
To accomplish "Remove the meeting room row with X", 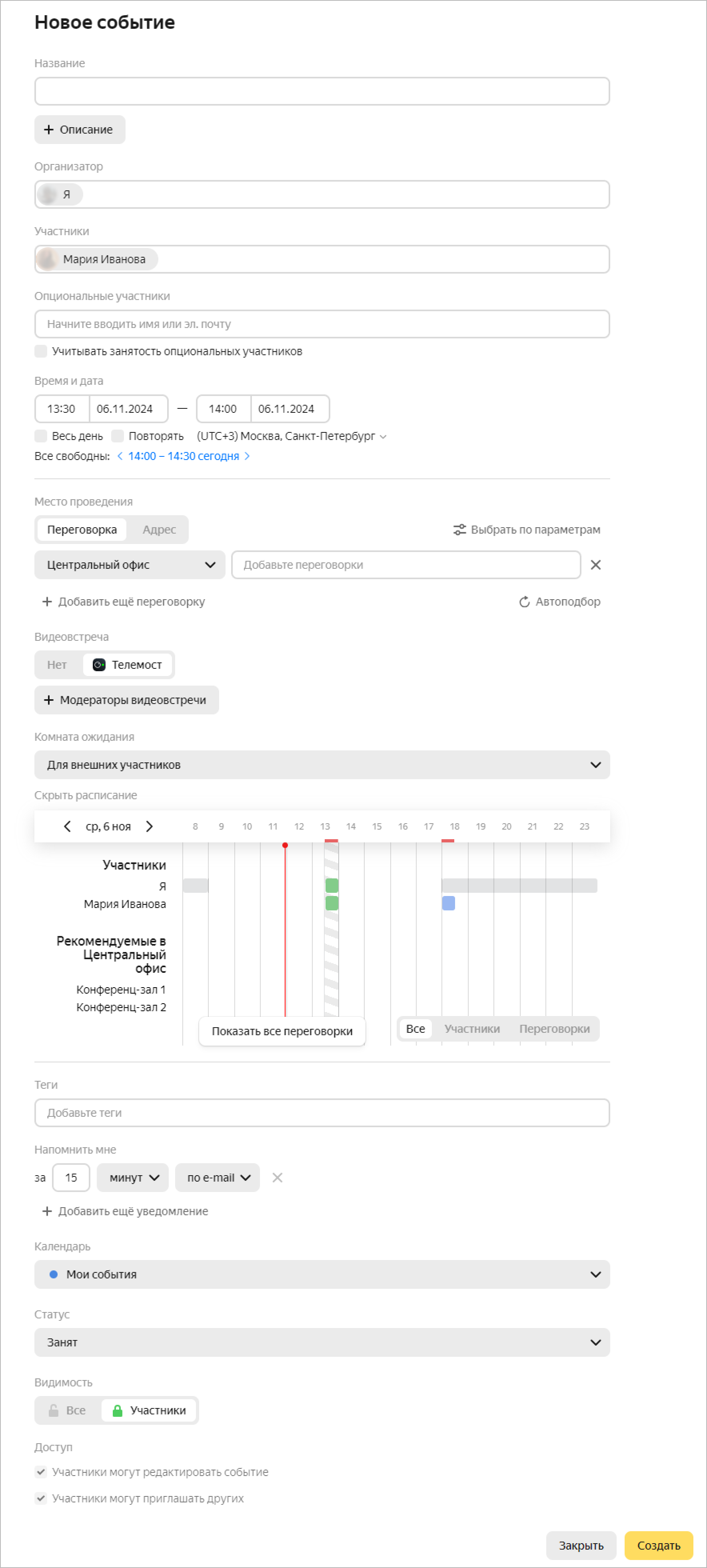I will (595, 565).
